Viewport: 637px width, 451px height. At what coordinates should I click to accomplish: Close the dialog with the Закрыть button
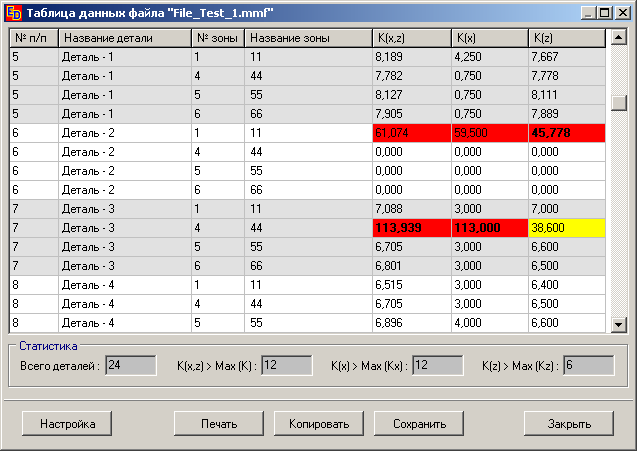[x=569, y=423]
